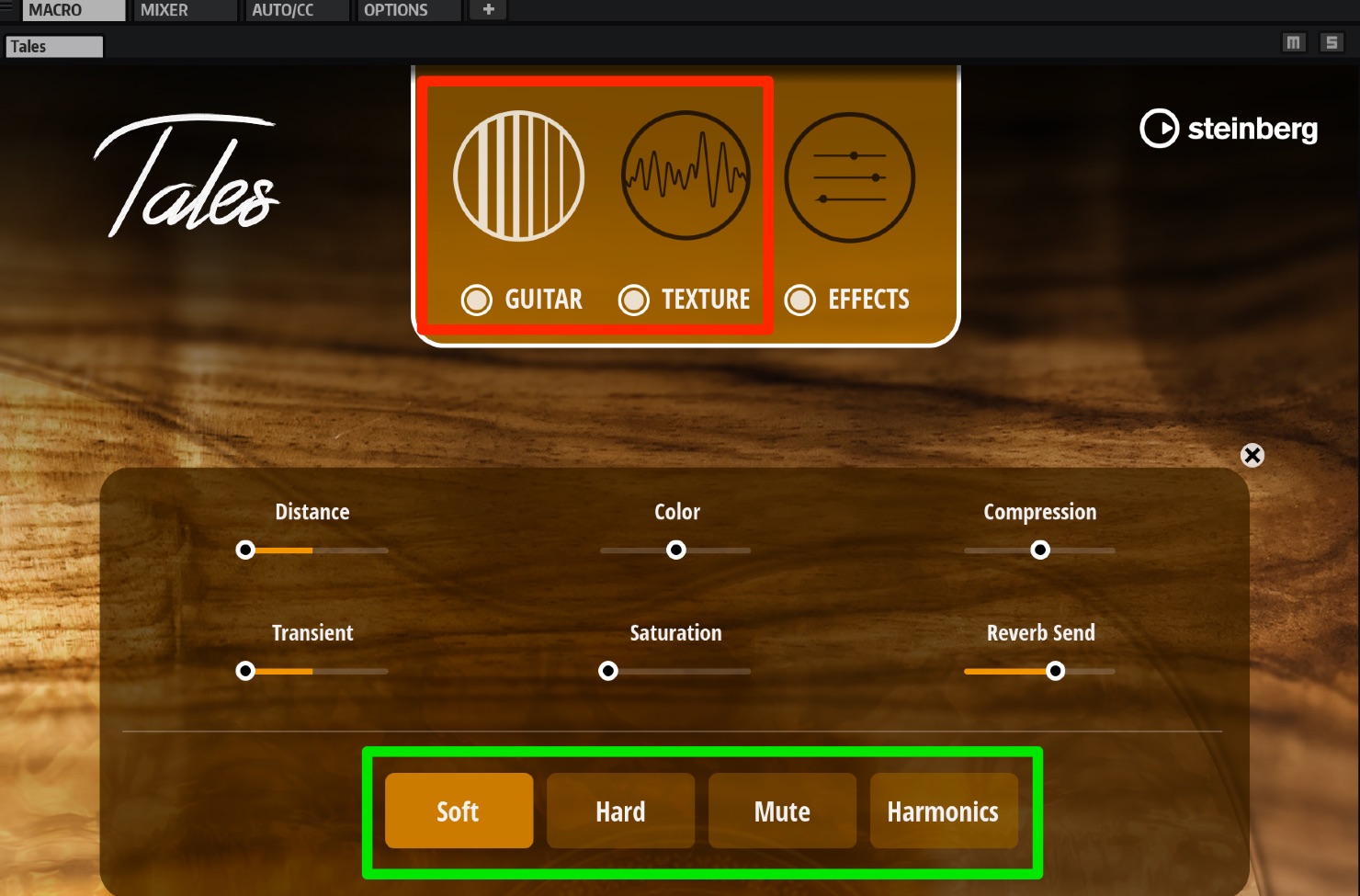The height and width of the screenshot is (896, 1360).
Task: Click the Tales program name field
Action: tap(54, 46)
